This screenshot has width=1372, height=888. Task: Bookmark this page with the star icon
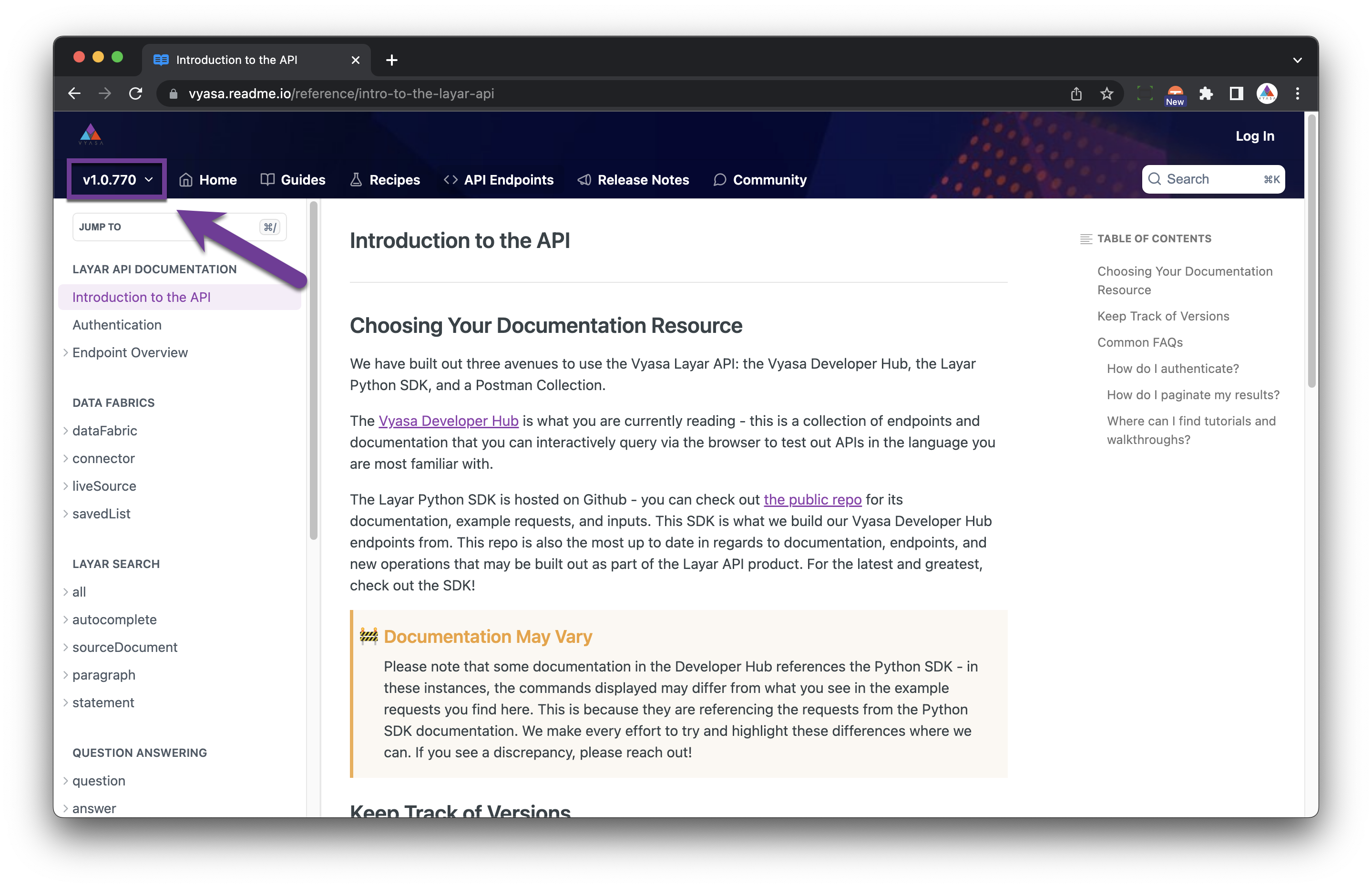click(x=1106, y=93)
